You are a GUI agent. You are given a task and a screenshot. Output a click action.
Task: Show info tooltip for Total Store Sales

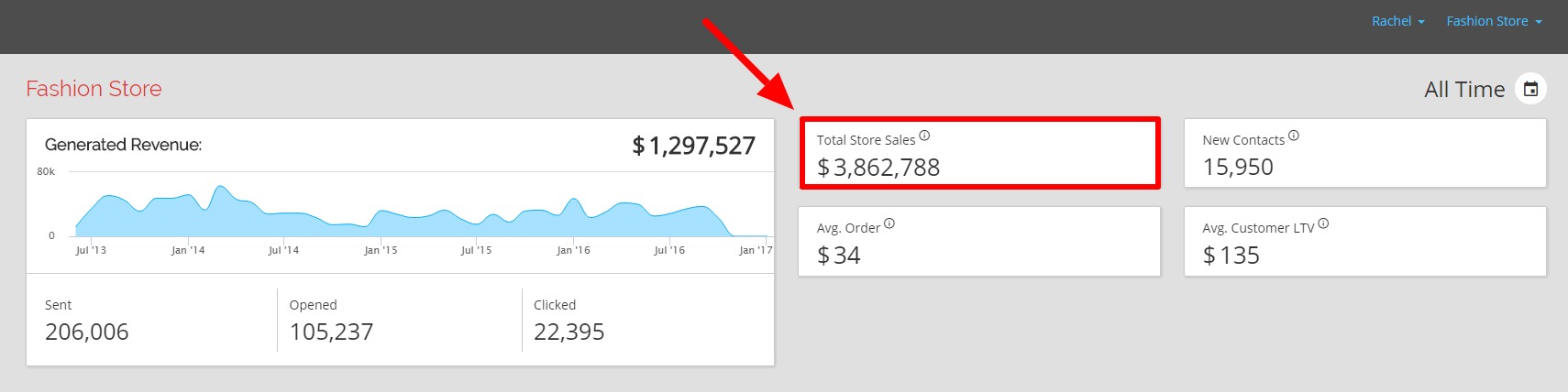tap(924, 136)
